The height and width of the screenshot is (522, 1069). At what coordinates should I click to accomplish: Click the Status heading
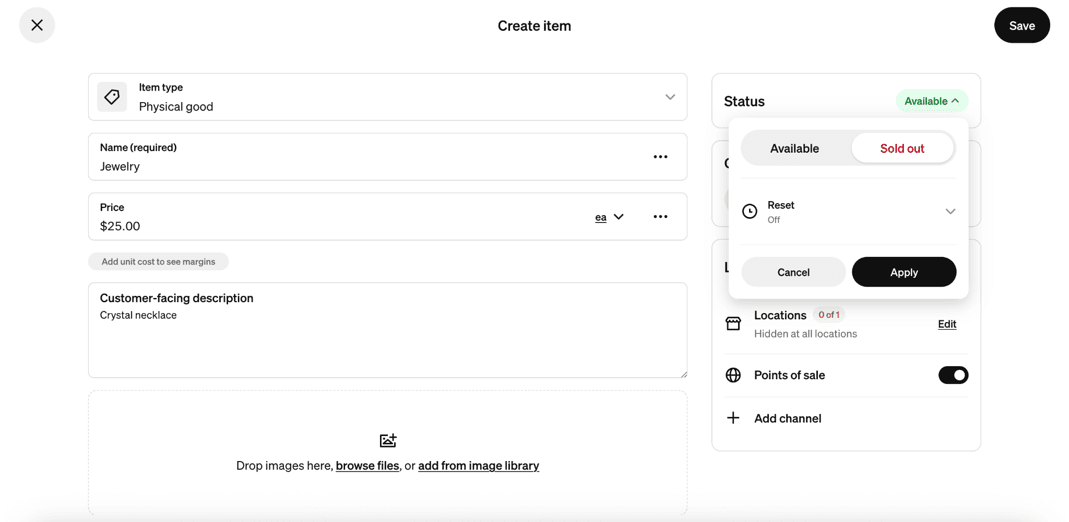tap(744, 101)
